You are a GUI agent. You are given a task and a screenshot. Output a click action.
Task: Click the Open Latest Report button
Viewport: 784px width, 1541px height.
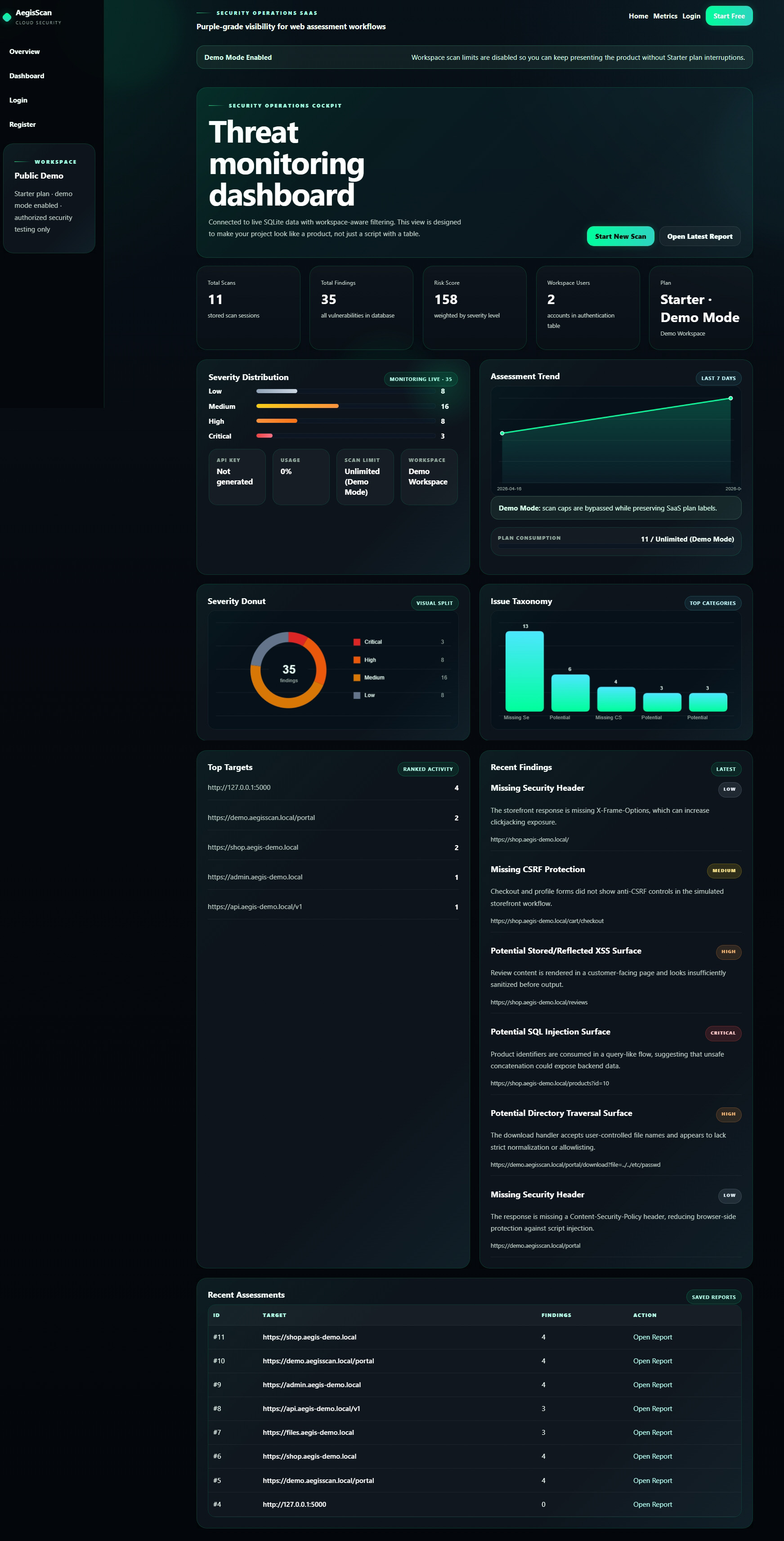point(700,236)
